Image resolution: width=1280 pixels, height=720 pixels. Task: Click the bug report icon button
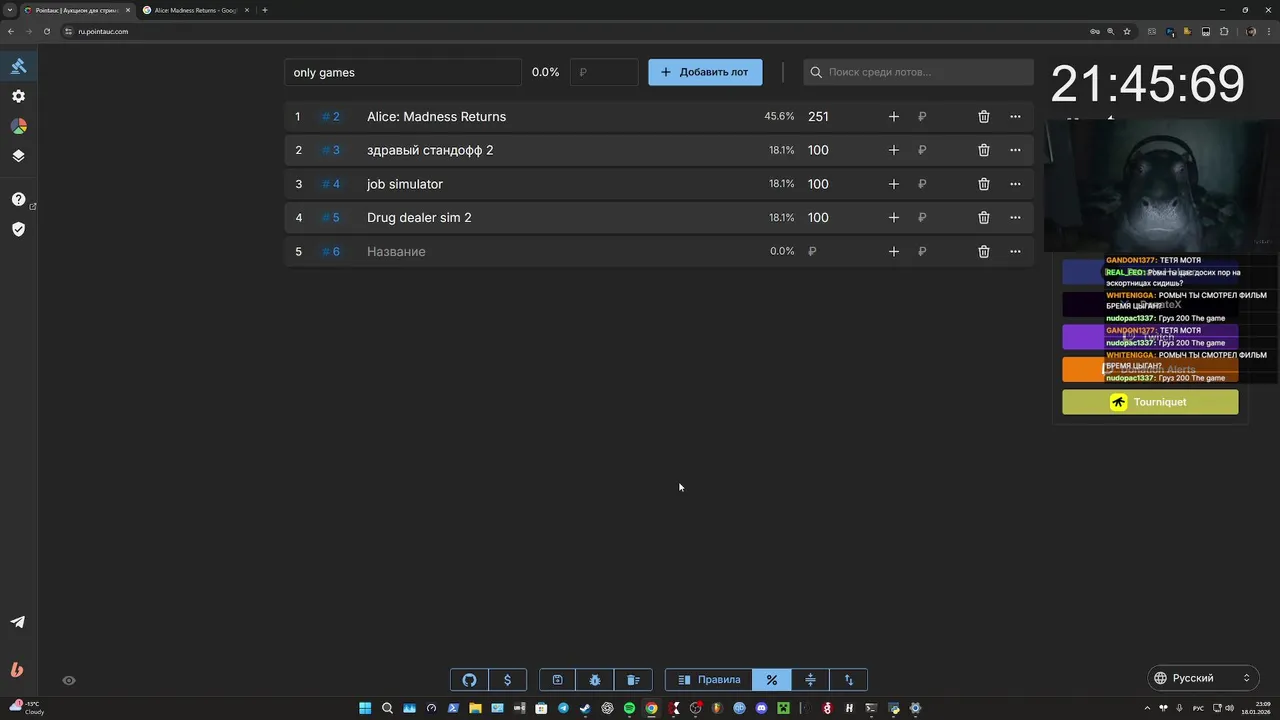pos(595,680)
